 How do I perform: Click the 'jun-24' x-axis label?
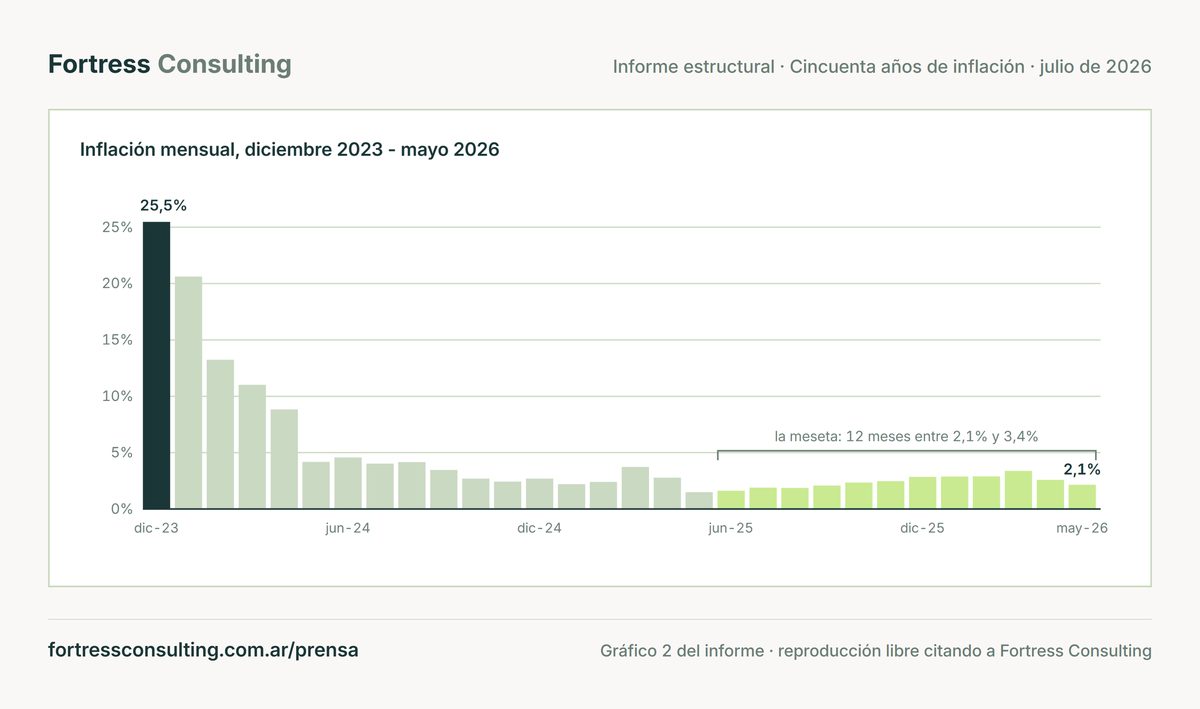point(348,528)
